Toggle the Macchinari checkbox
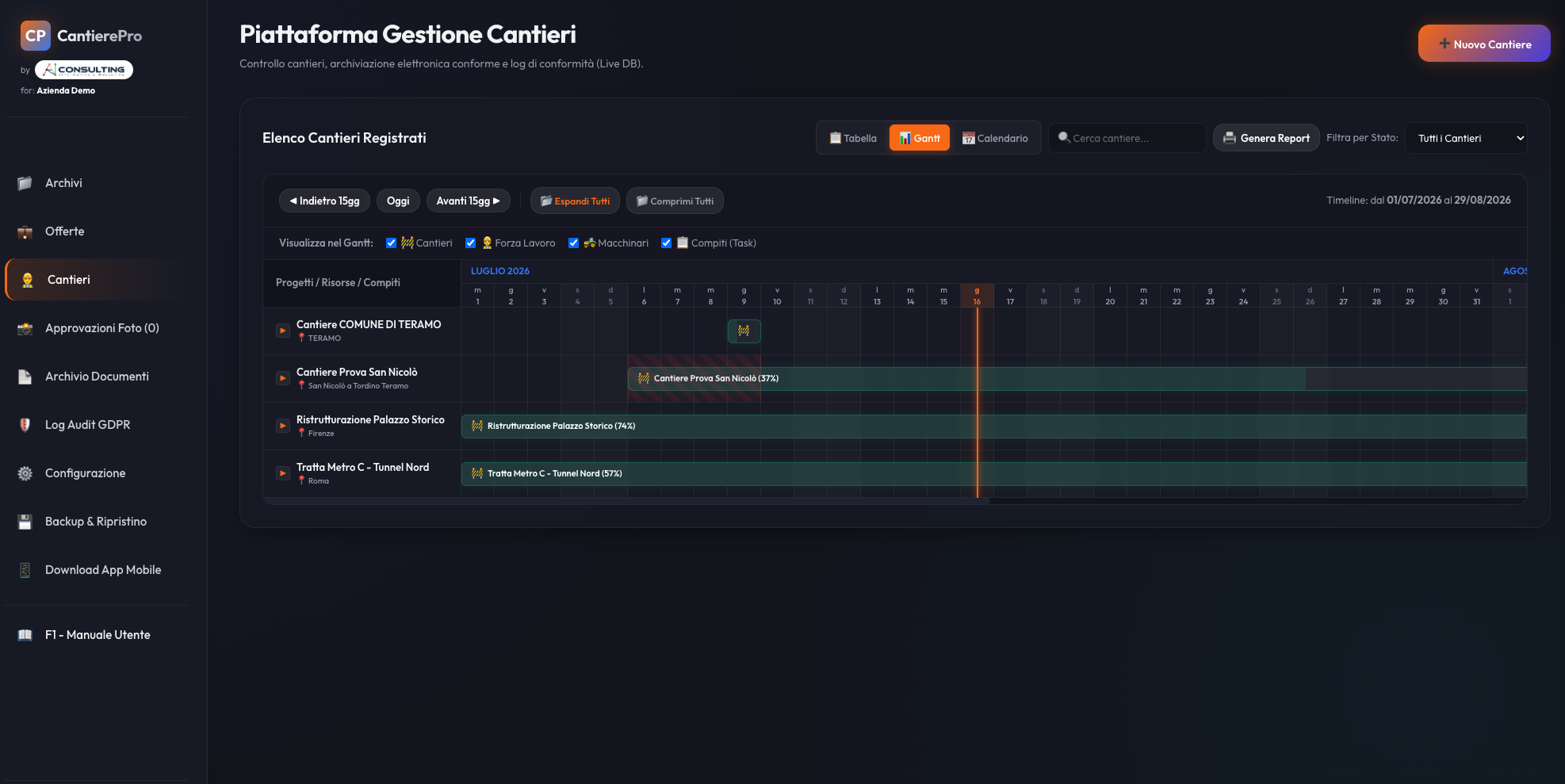 point(573,243)
